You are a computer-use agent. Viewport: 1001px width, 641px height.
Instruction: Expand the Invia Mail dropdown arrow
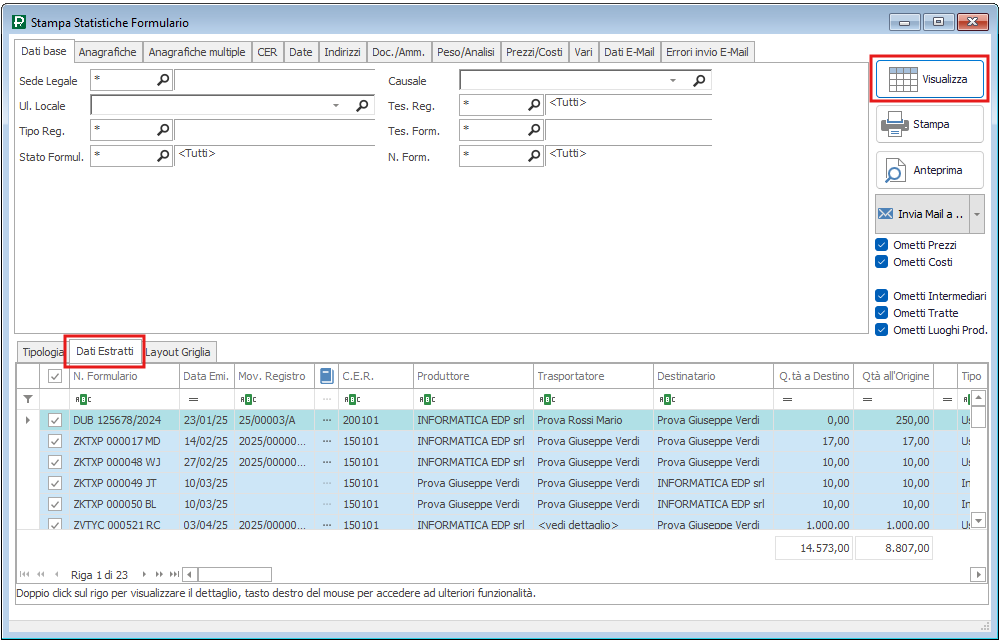977,214
